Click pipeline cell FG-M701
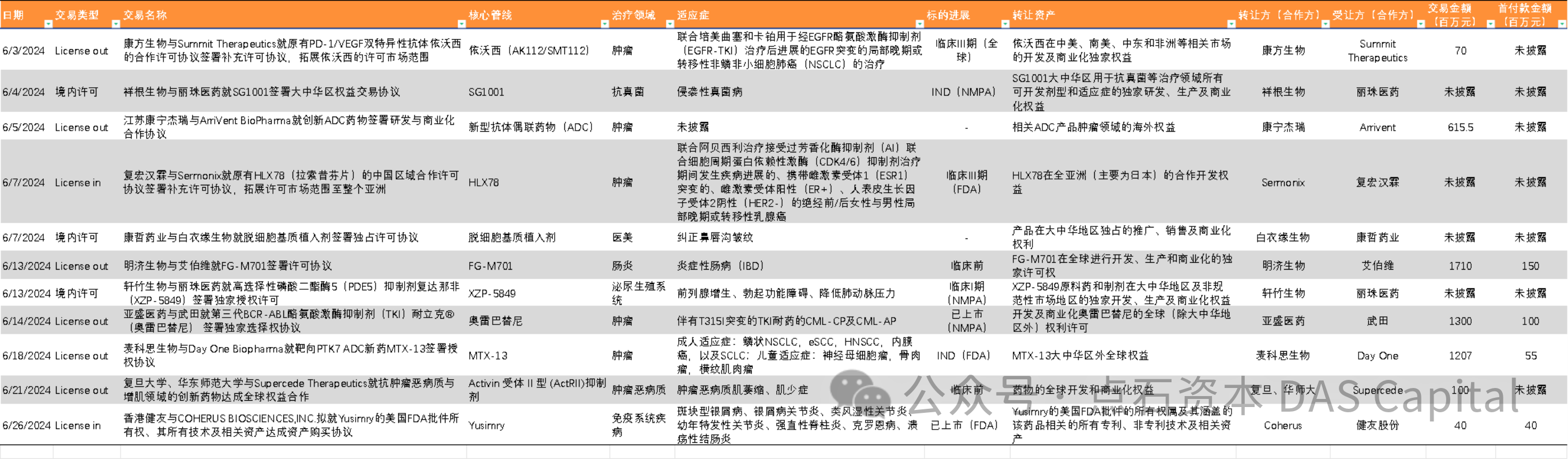The width and height of the screenshot is (1568, 459). coord(491,266)
